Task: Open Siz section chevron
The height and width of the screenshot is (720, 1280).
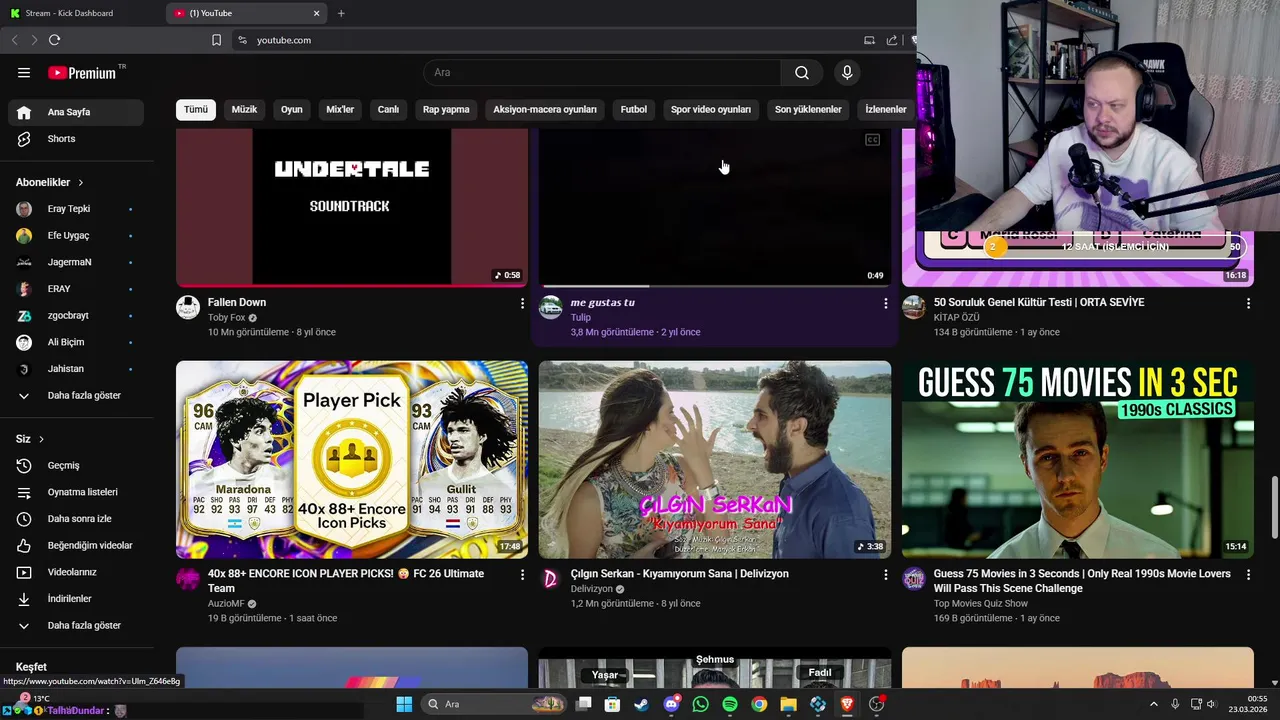Action: click(x=41, y=439)
